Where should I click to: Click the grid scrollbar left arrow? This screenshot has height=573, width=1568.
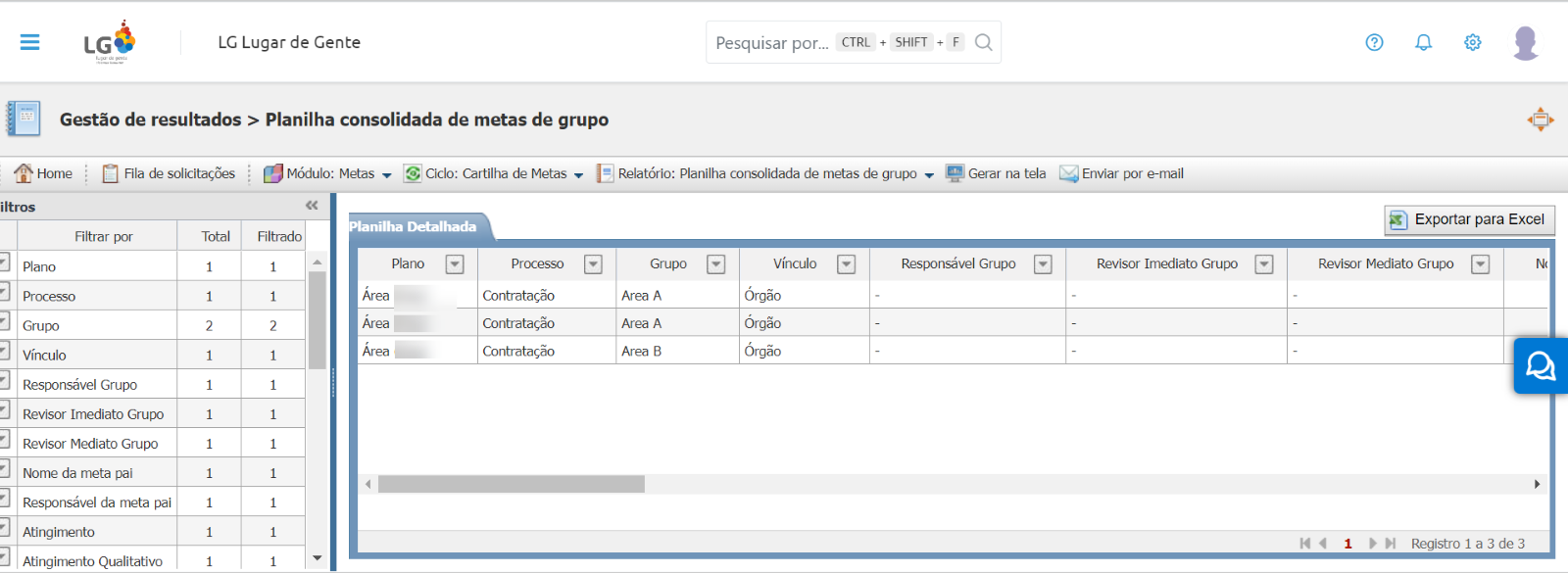pos(368,484)
